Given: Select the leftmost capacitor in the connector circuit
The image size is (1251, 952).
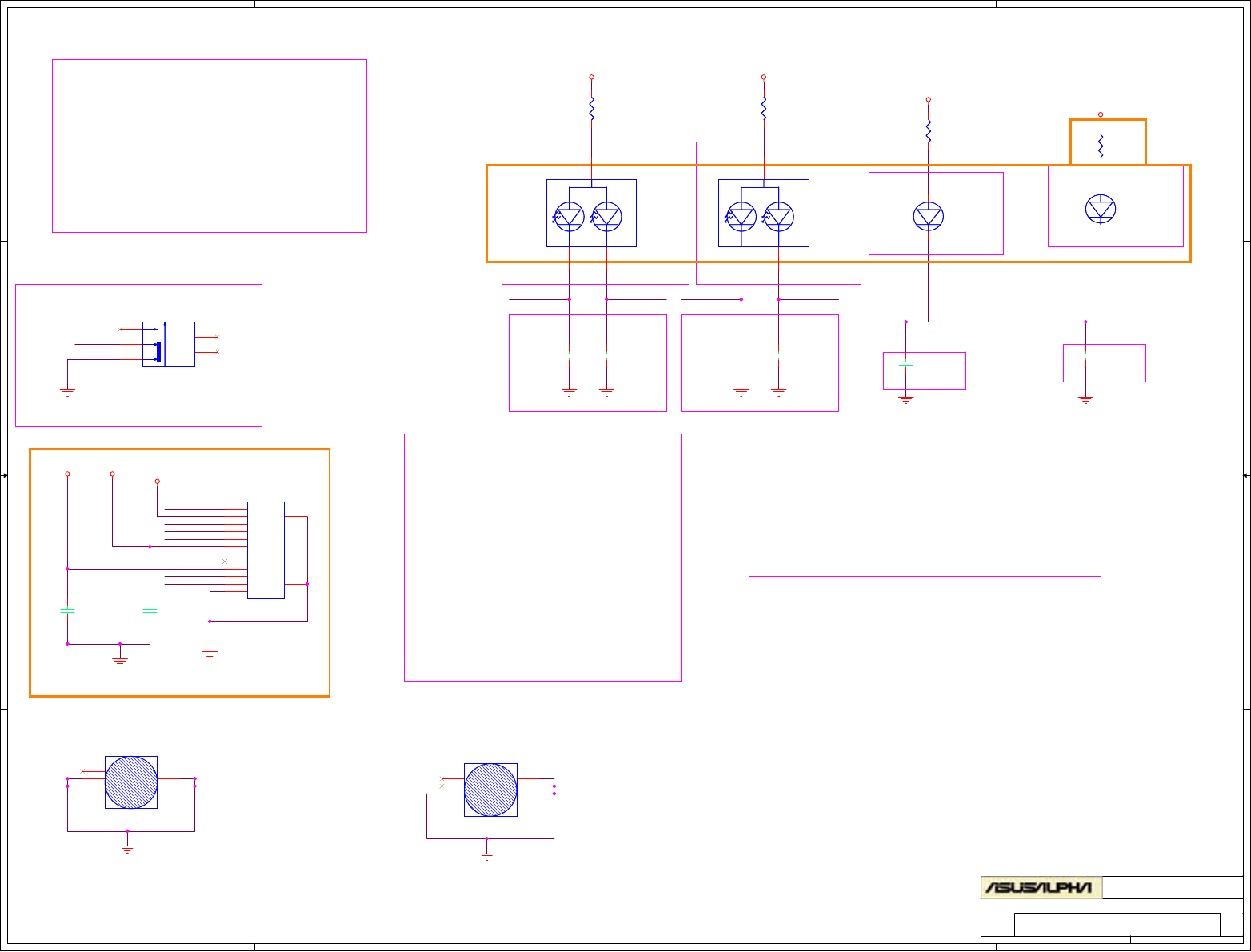Looking at the screenshot, I should 67,610.
